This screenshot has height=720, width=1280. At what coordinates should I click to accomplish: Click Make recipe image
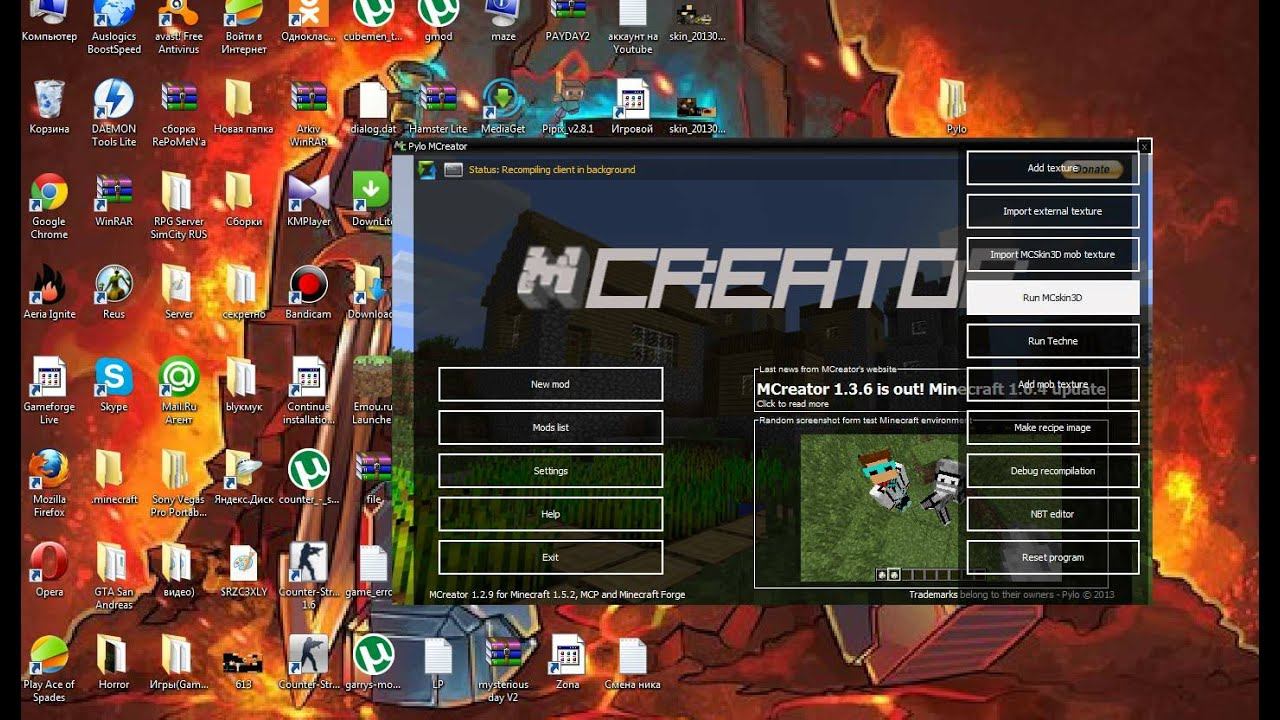tap(1053, 427)
